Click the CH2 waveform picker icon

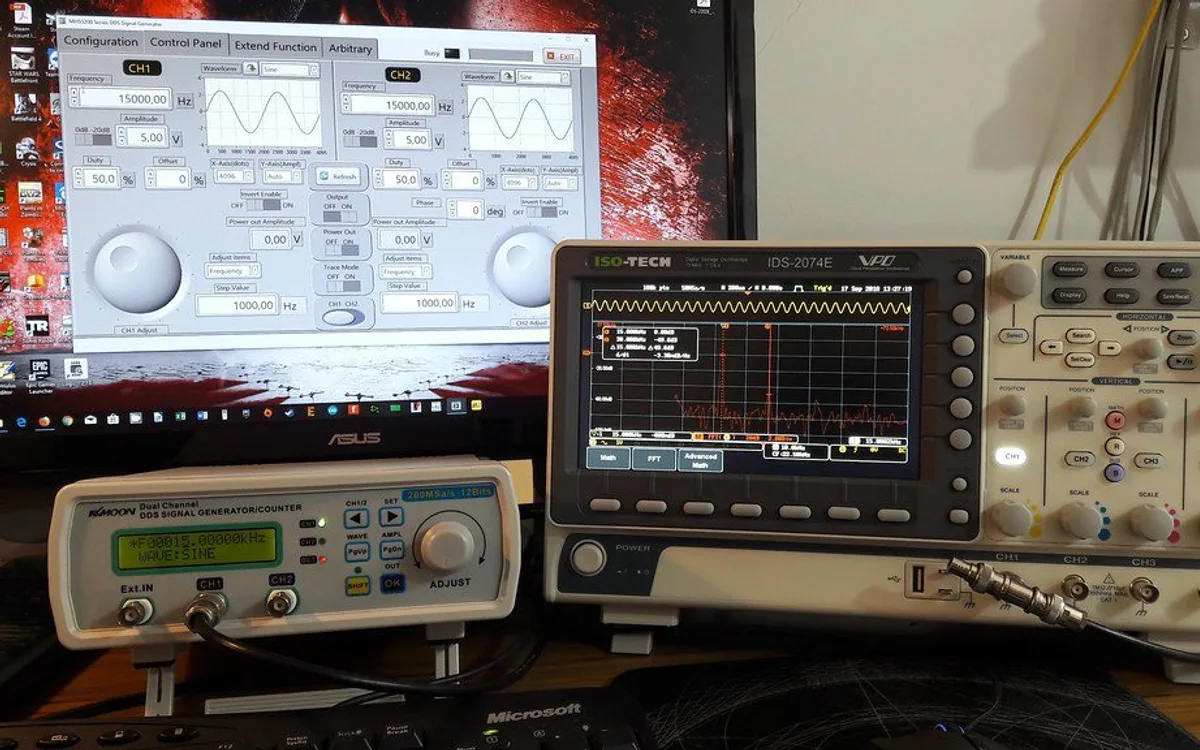507,76
